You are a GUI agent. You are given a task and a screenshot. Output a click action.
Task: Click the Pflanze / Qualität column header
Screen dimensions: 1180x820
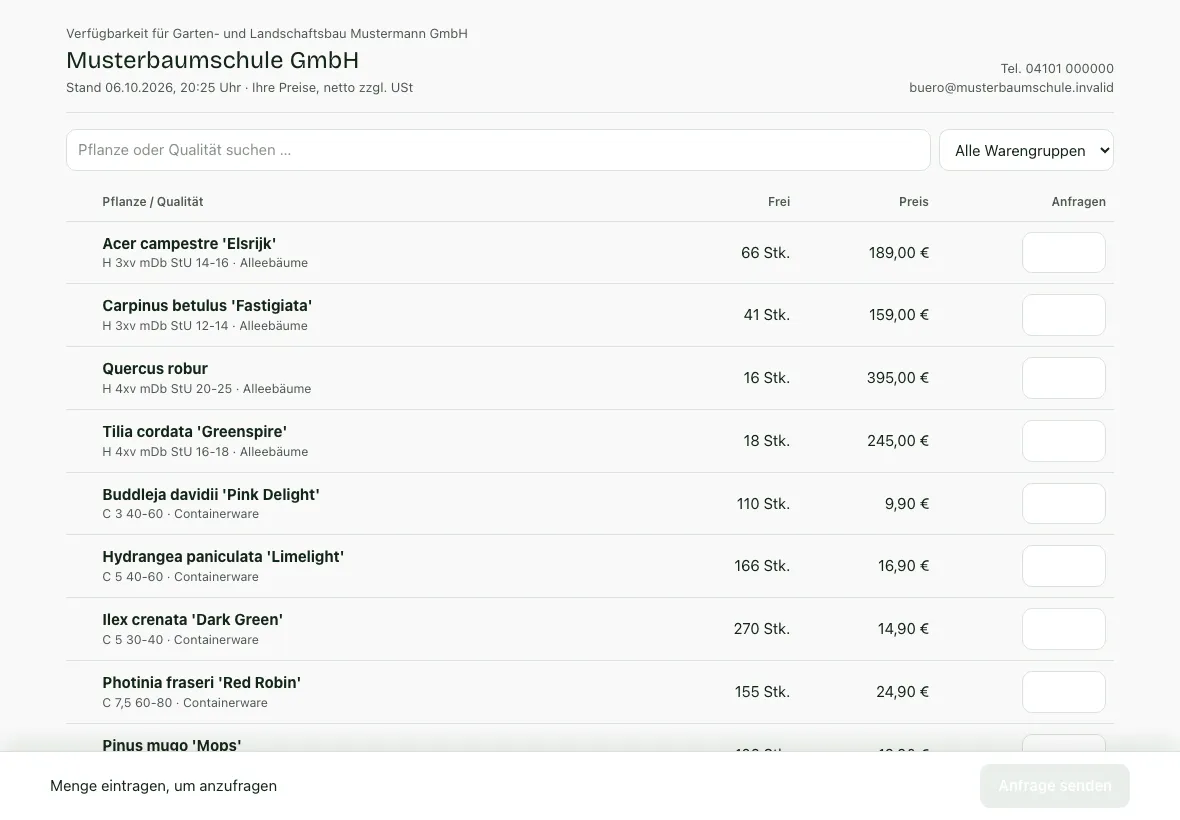coord(153,202)
